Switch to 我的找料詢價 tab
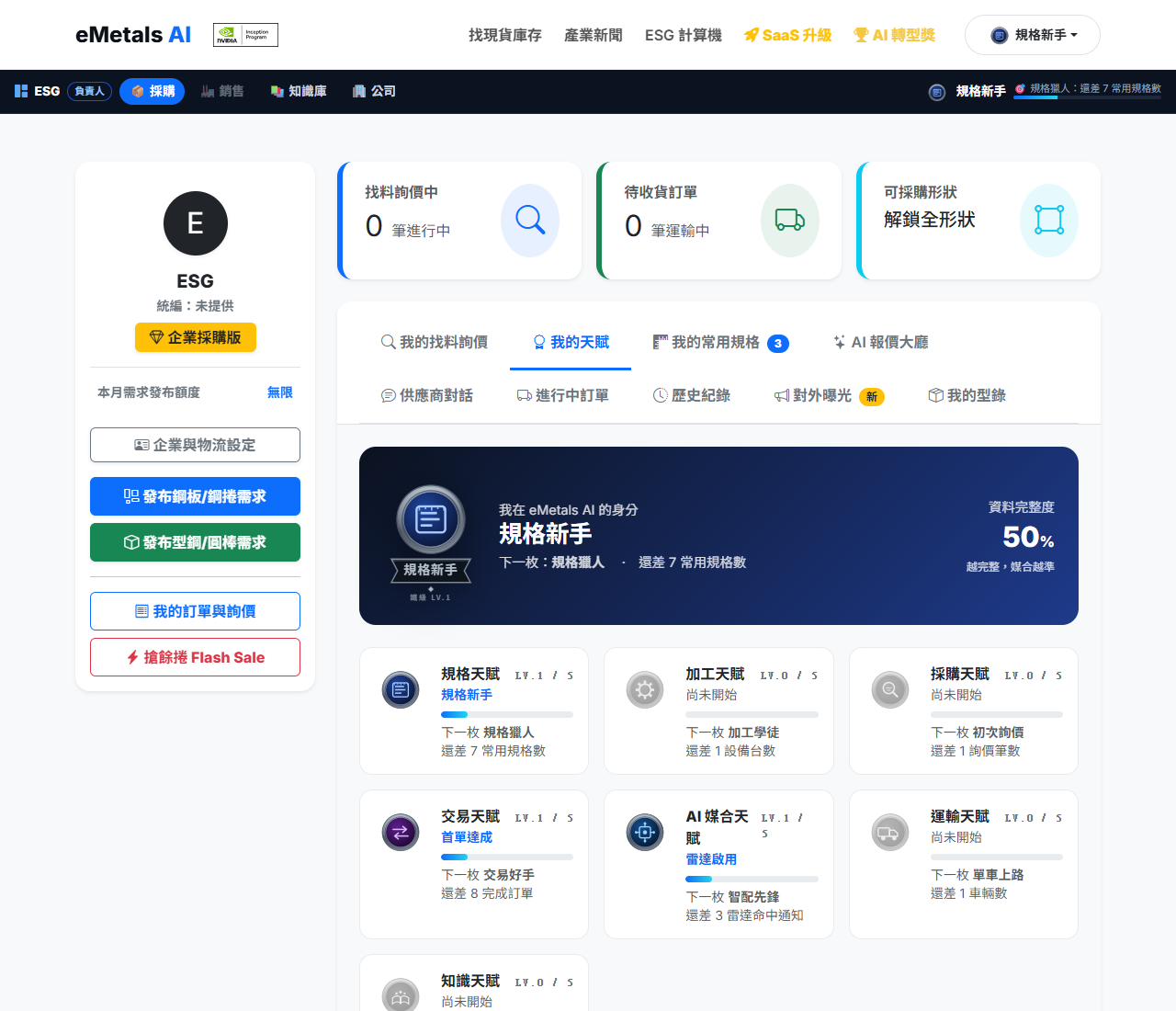The height and width of the screenshot is (1011, 1176). click(x=435, y=342)
